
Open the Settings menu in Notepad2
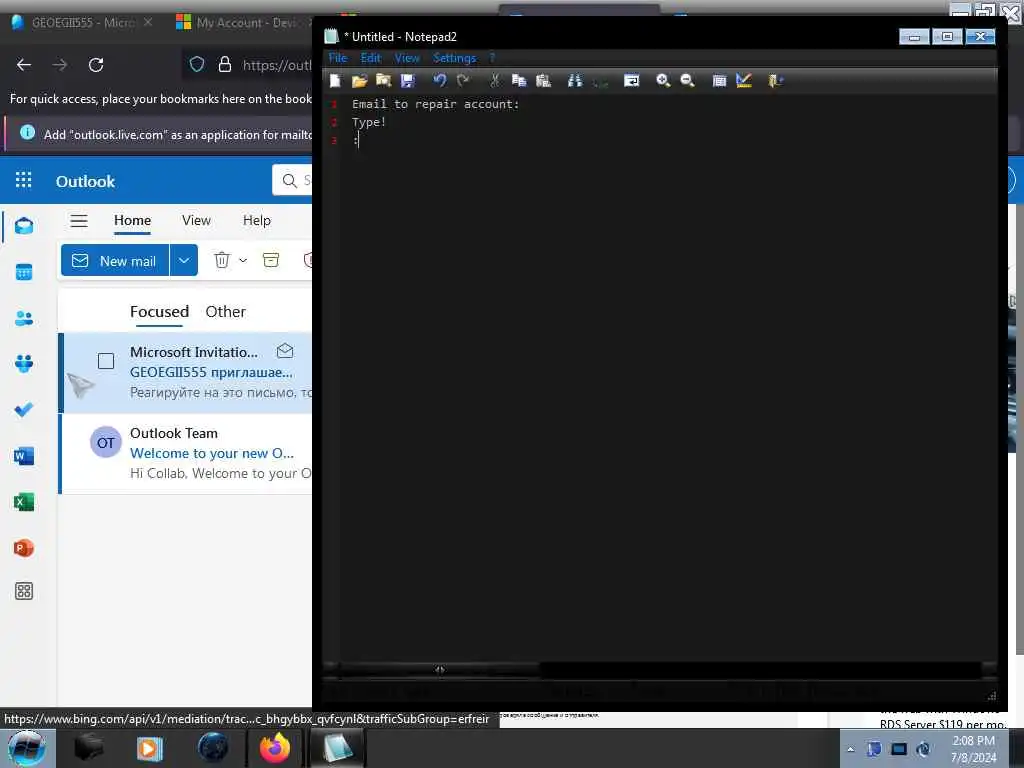click(455, 57)
